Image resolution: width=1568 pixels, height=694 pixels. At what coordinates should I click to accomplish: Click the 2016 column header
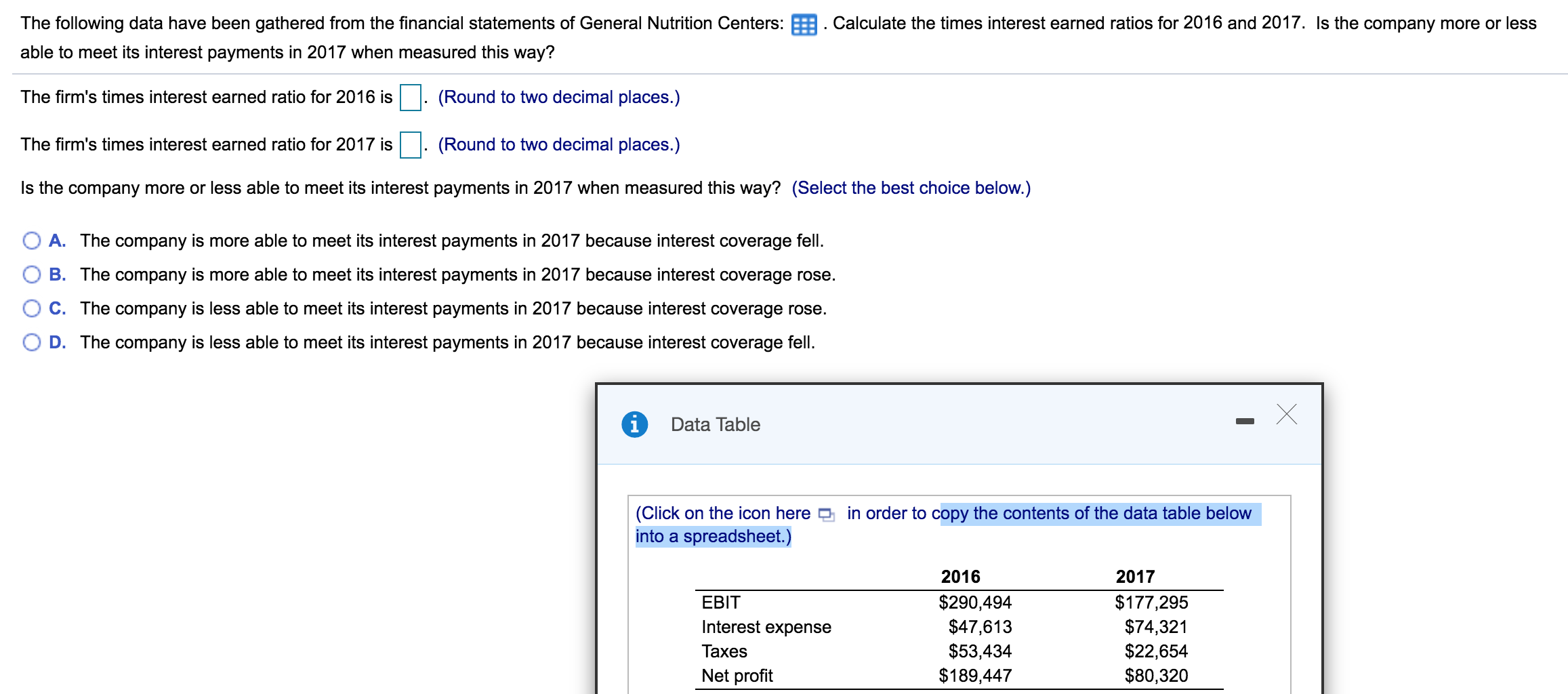960,577
